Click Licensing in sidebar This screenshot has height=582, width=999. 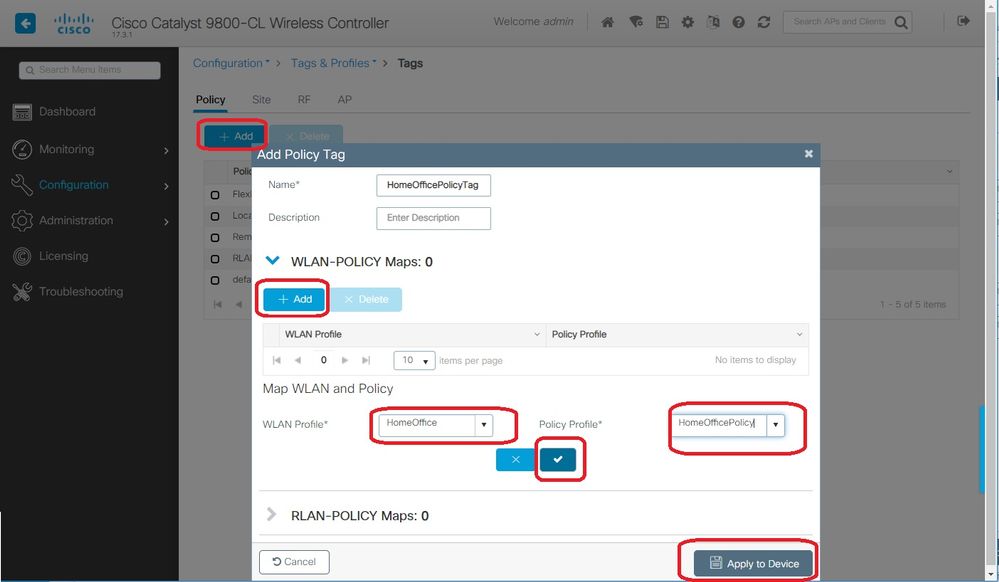(64, 256)
